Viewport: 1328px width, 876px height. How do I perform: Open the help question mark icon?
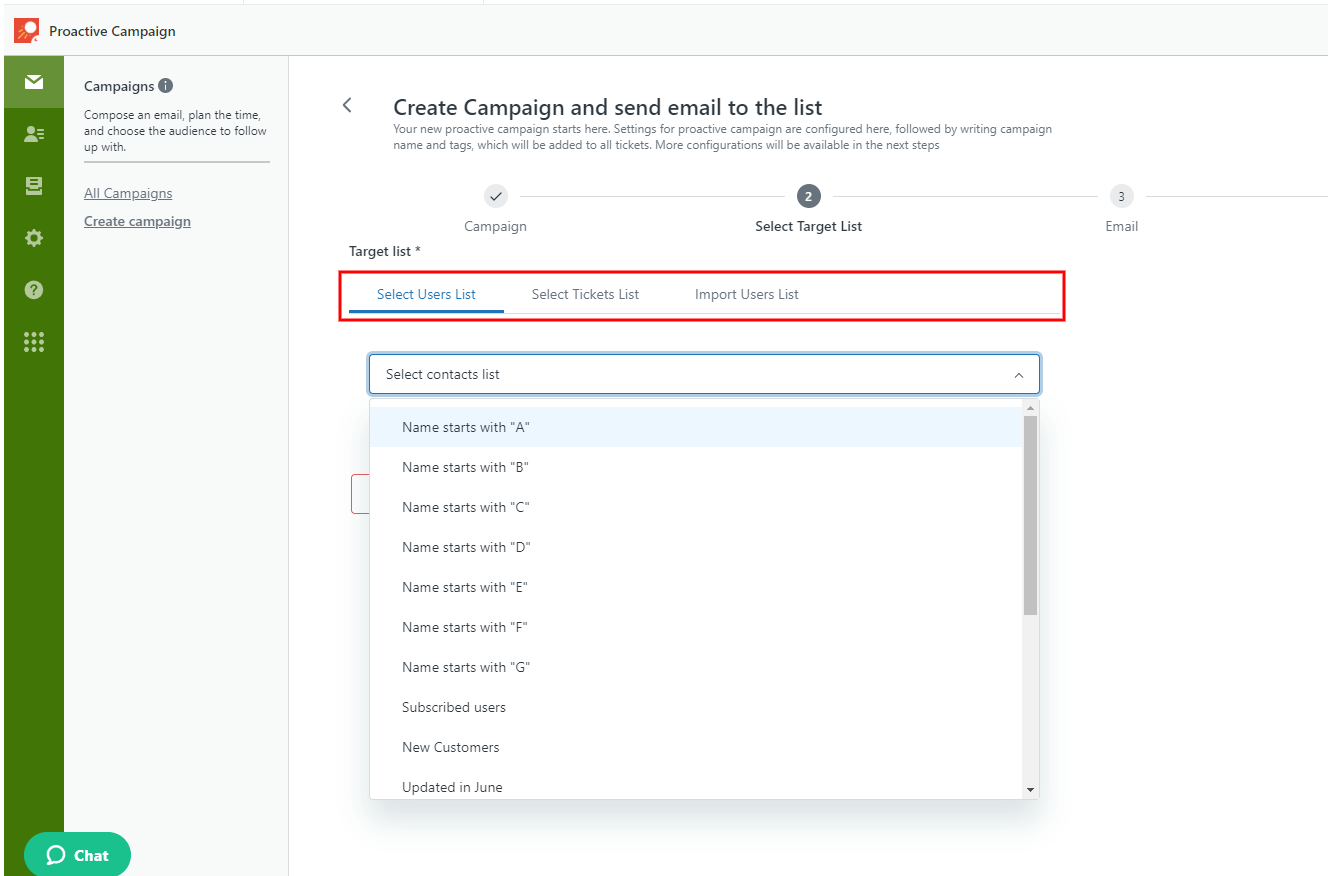pyautogui.click(x=34, y=290)
